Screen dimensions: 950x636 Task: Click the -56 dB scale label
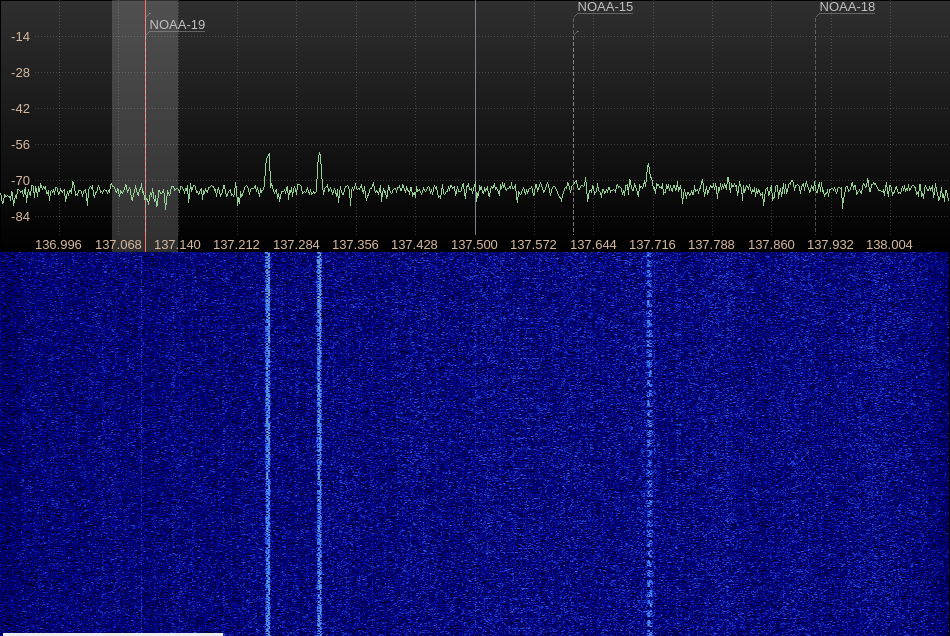(x=20, y=145)
